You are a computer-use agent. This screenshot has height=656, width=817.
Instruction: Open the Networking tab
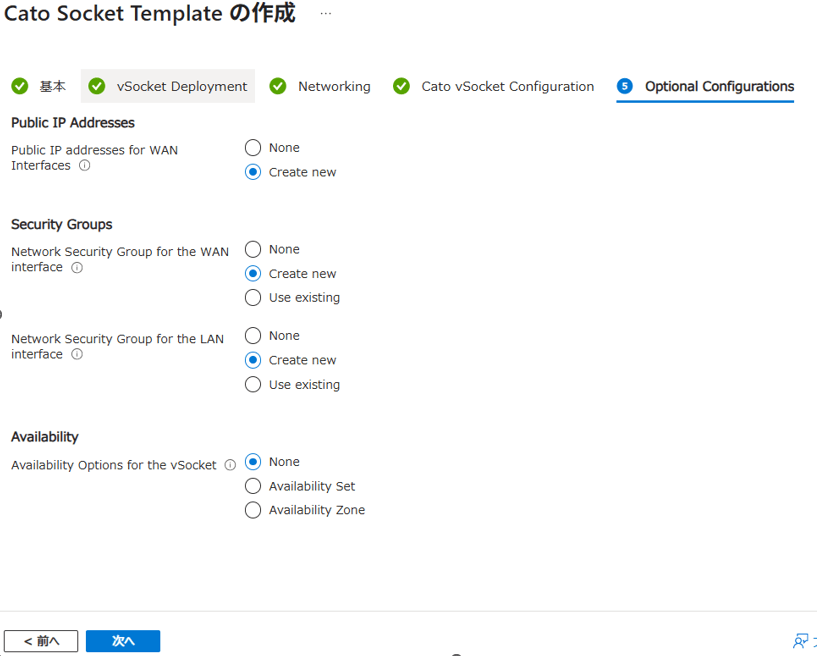pyautogui.click(x=321, y=87)
